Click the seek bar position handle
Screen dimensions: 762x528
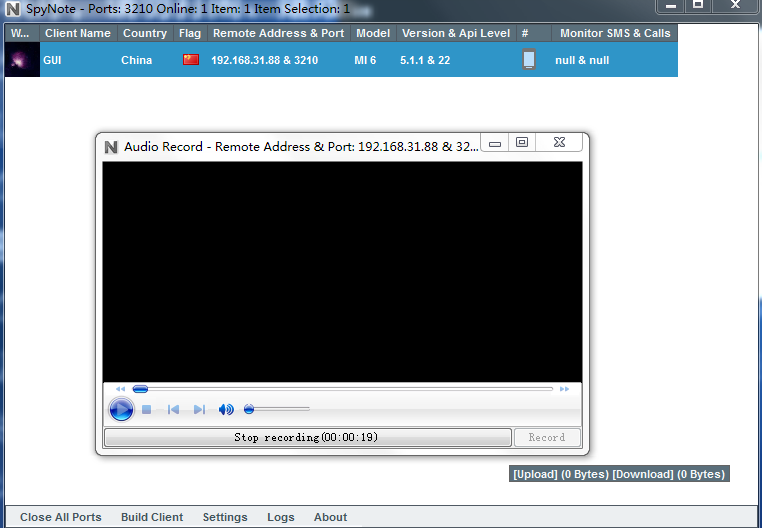click(x=140, y=388)
